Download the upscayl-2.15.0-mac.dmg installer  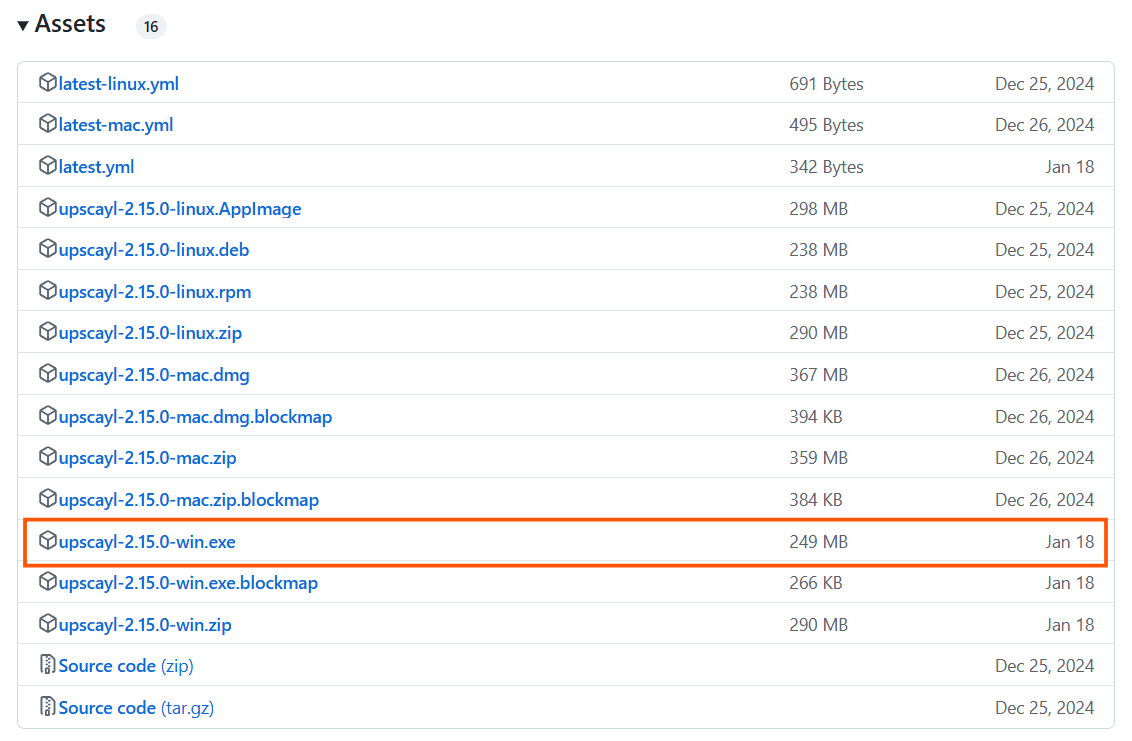[x=154, y=375]
